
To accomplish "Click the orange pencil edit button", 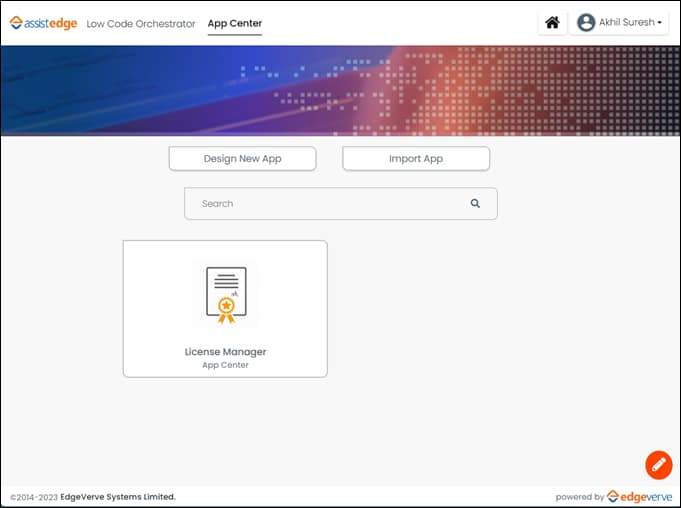I will (658, 465).
